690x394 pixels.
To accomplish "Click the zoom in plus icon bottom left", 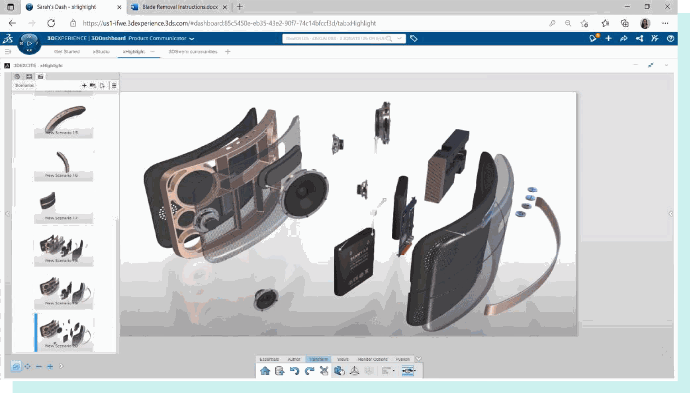I will [x=50, y=366].
